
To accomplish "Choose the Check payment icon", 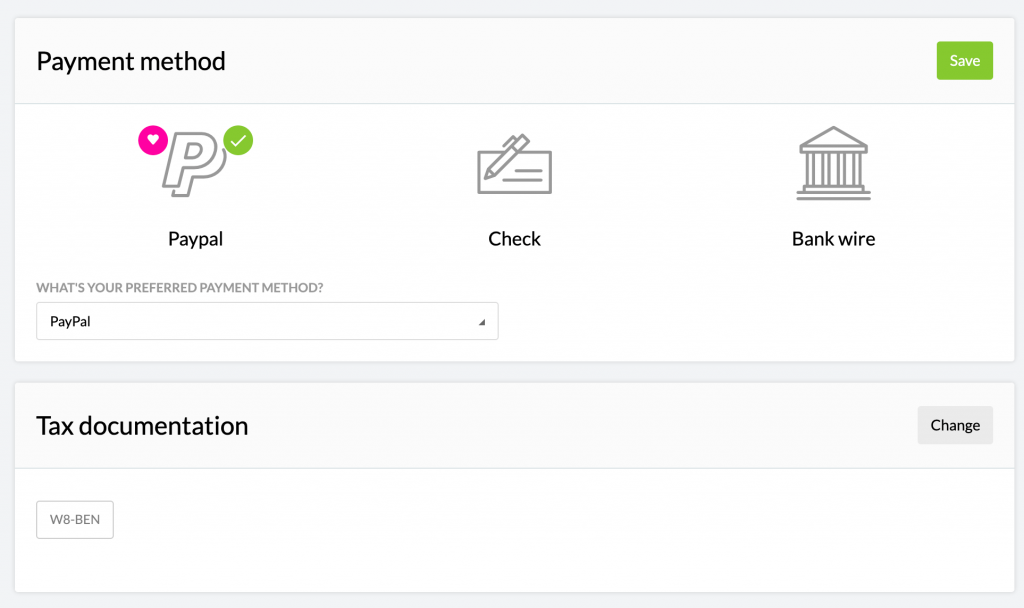I will point(515,164).
